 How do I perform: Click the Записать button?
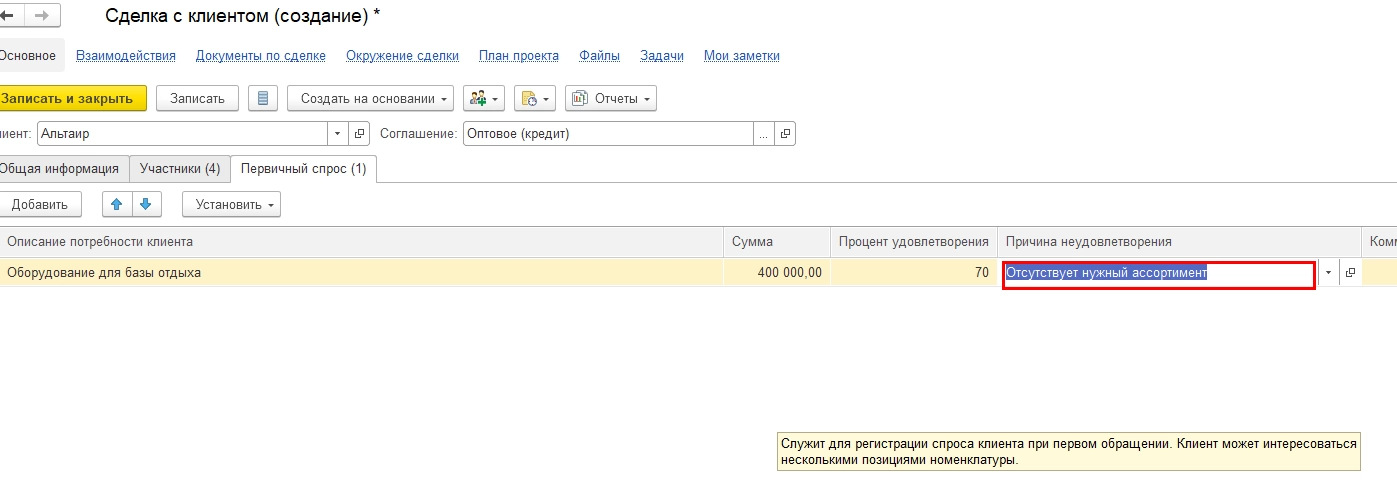(197, 98)
